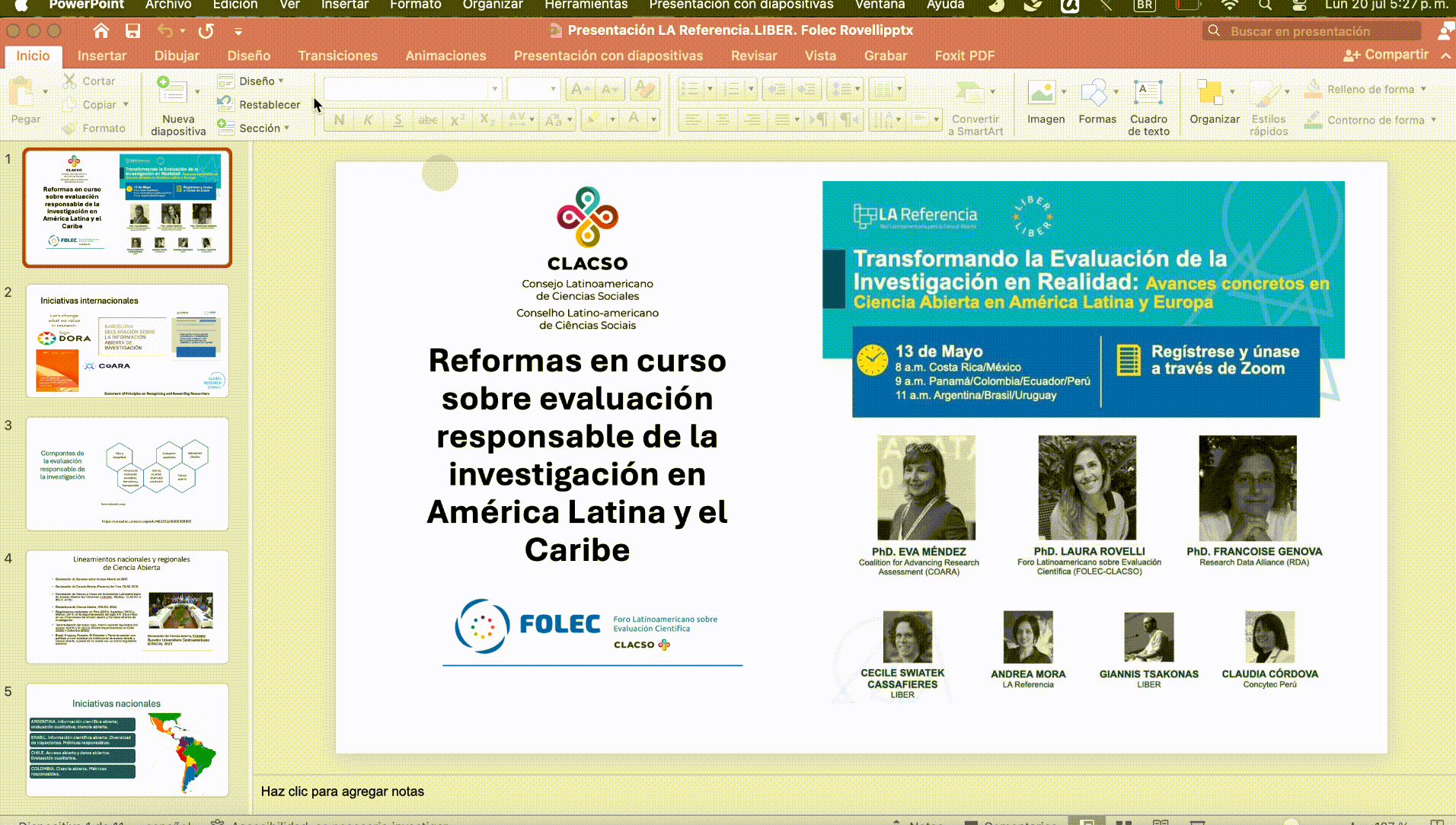Insert a Cuadro de texto
The image size is (1456, 825).
[x=1148, y=107]
